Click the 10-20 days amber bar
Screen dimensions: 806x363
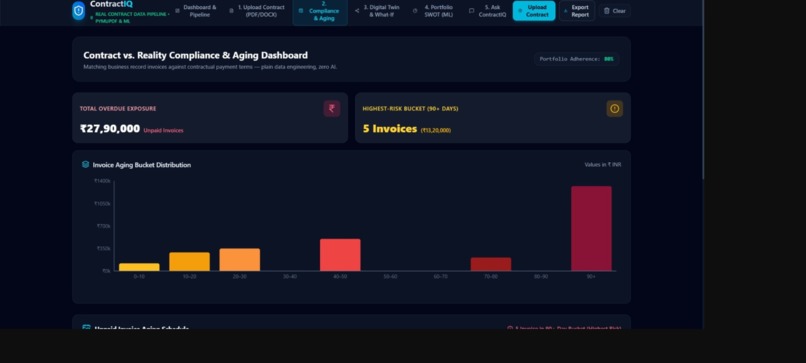(x=189, y=262)
